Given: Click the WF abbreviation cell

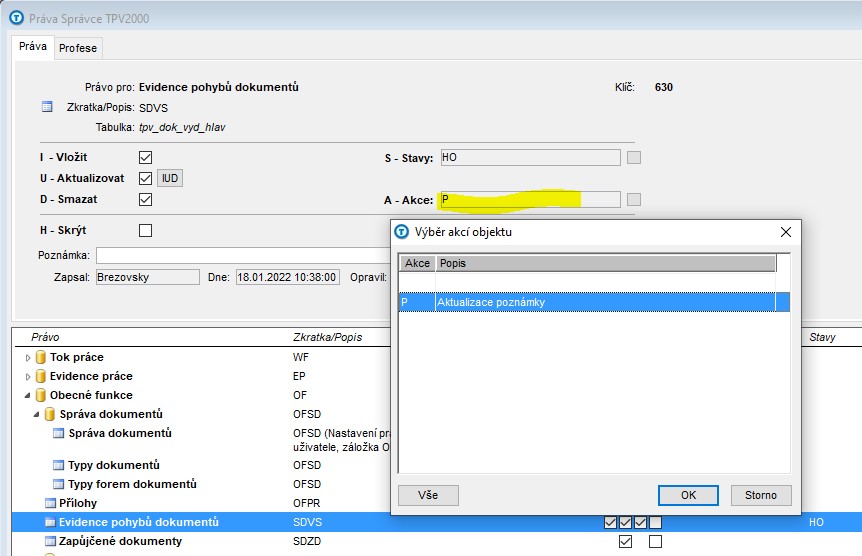Looking at the screenshot, I should (301, 357).
